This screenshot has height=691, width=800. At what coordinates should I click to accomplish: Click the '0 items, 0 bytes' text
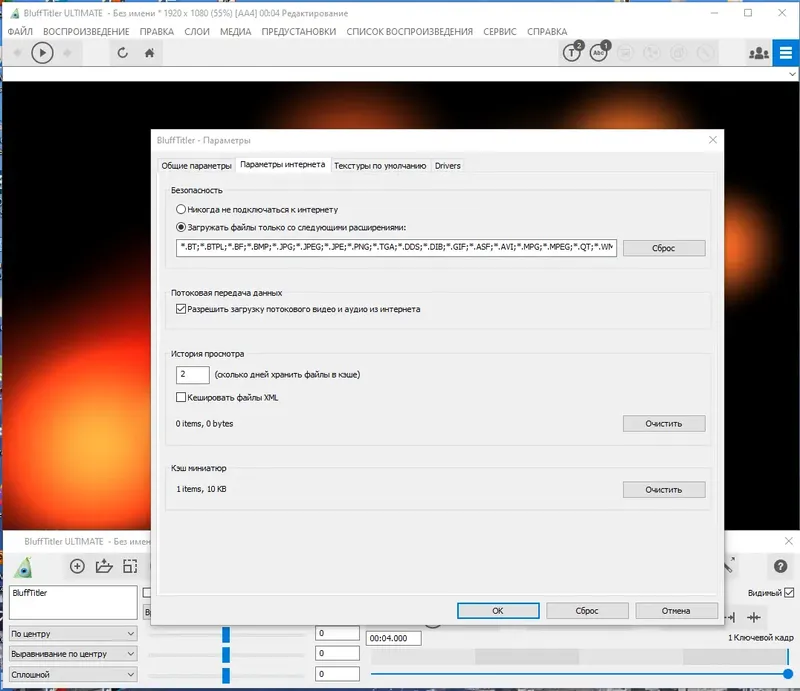point(204,424)
